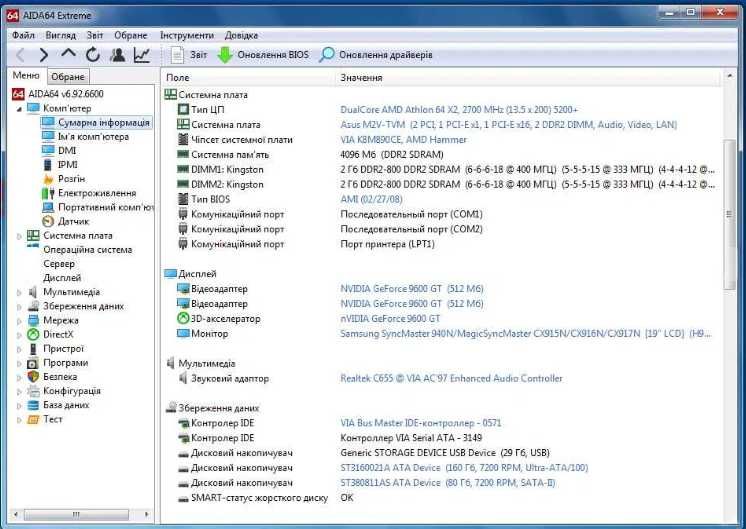Open ST3160021A ATA Device link

click(x=464, y=468)
